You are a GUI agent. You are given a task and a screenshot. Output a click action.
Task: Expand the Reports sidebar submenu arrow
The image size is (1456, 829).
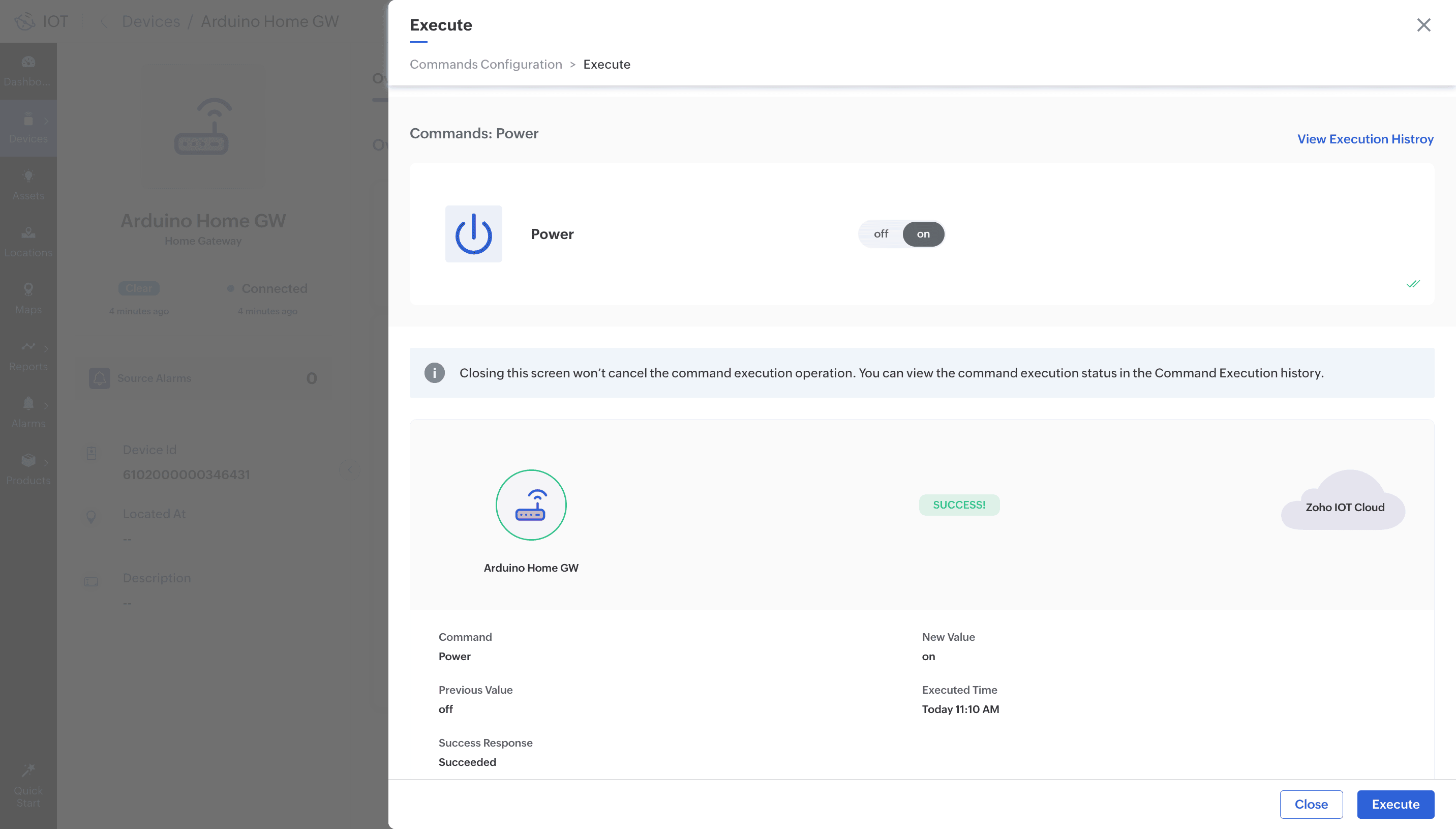pos(46,348)
